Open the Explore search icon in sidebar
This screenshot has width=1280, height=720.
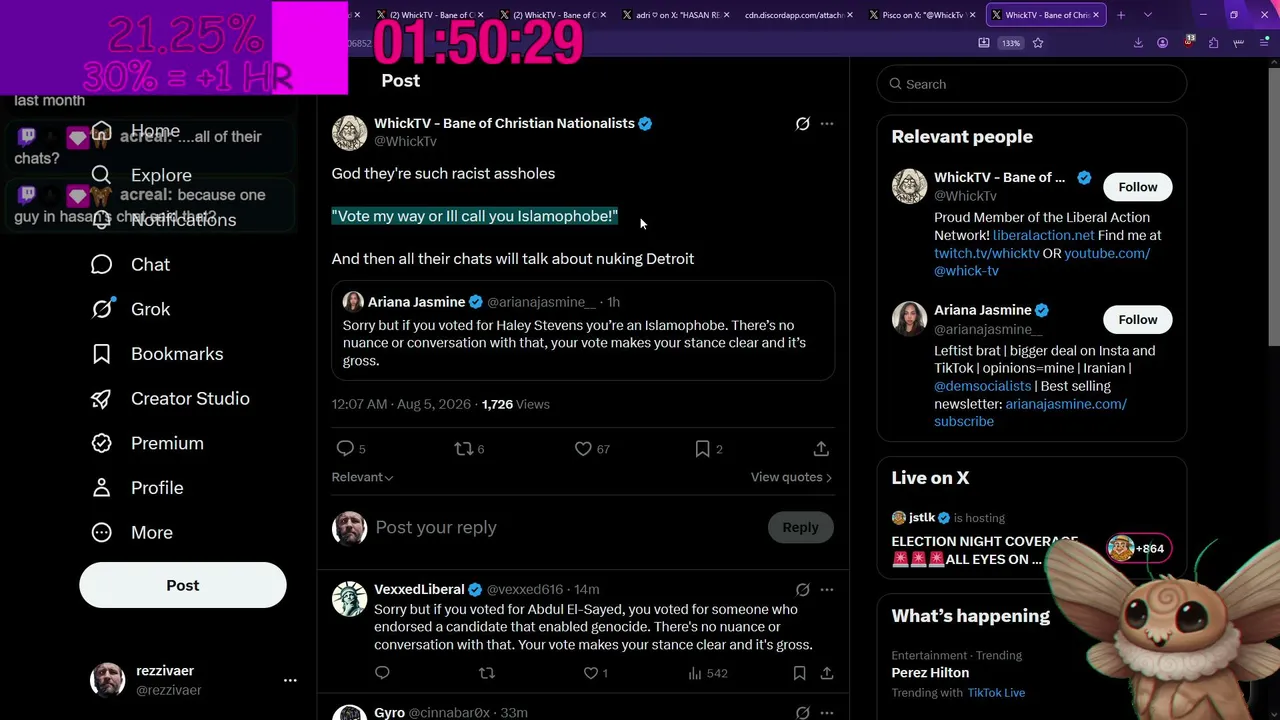(101, 175)
